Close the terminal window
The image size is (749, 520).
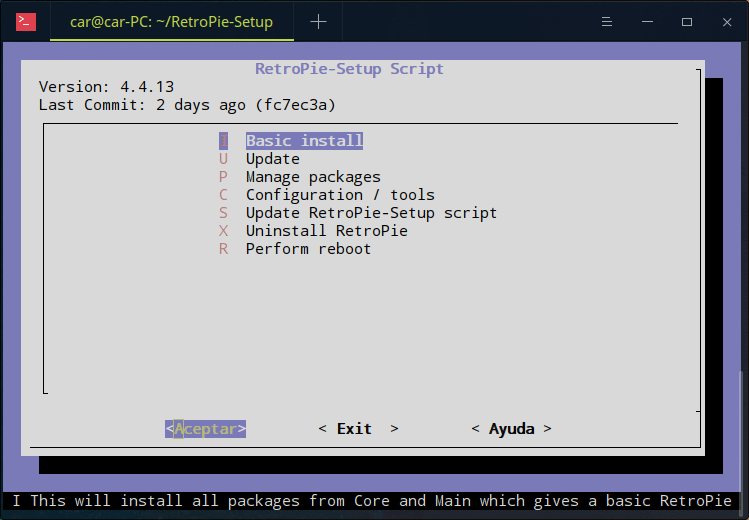[x=726, y=21]
